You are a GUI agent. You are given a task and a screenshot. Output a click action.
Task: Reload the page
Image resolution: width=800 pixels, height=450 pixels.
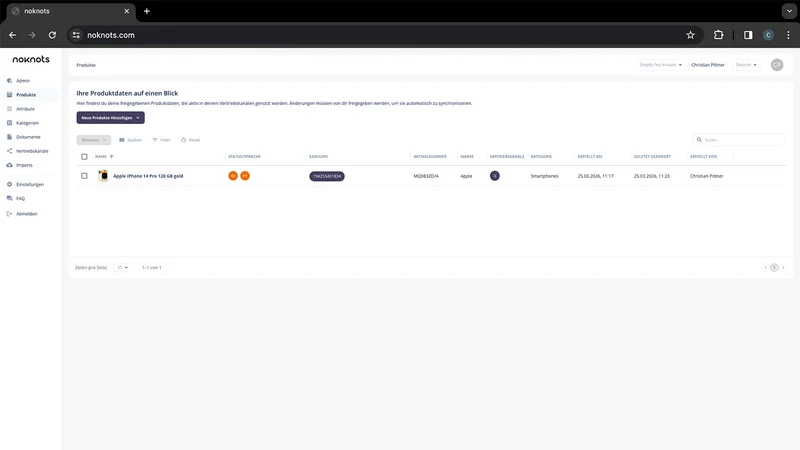[x=52, y=35]
